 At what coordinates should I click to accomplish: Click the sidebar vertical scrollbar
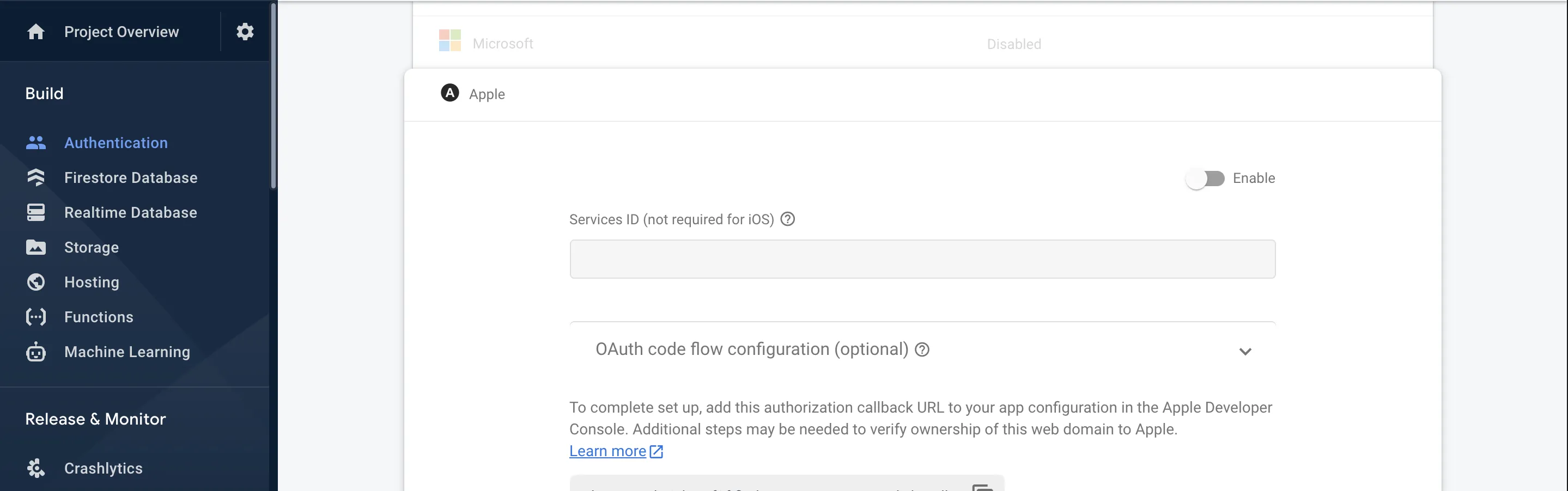tap(274, 97)
